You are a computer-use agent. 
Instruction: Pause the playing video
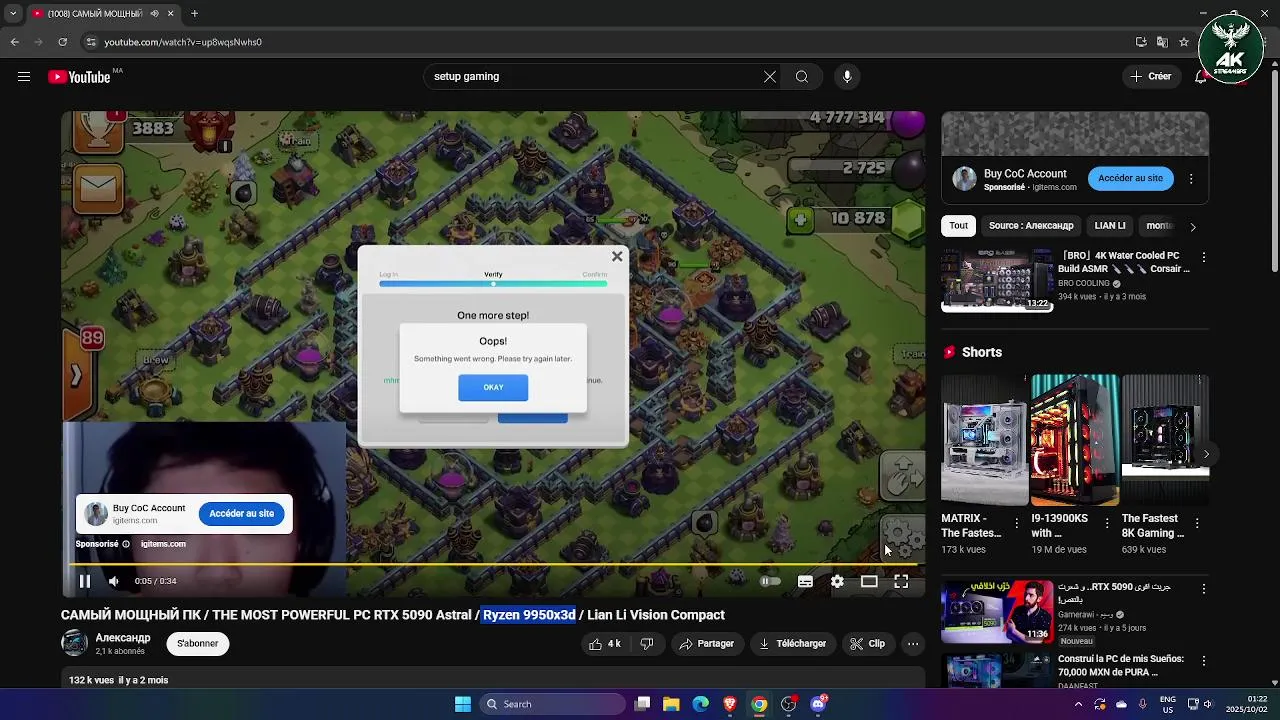[x=85, y=581]
